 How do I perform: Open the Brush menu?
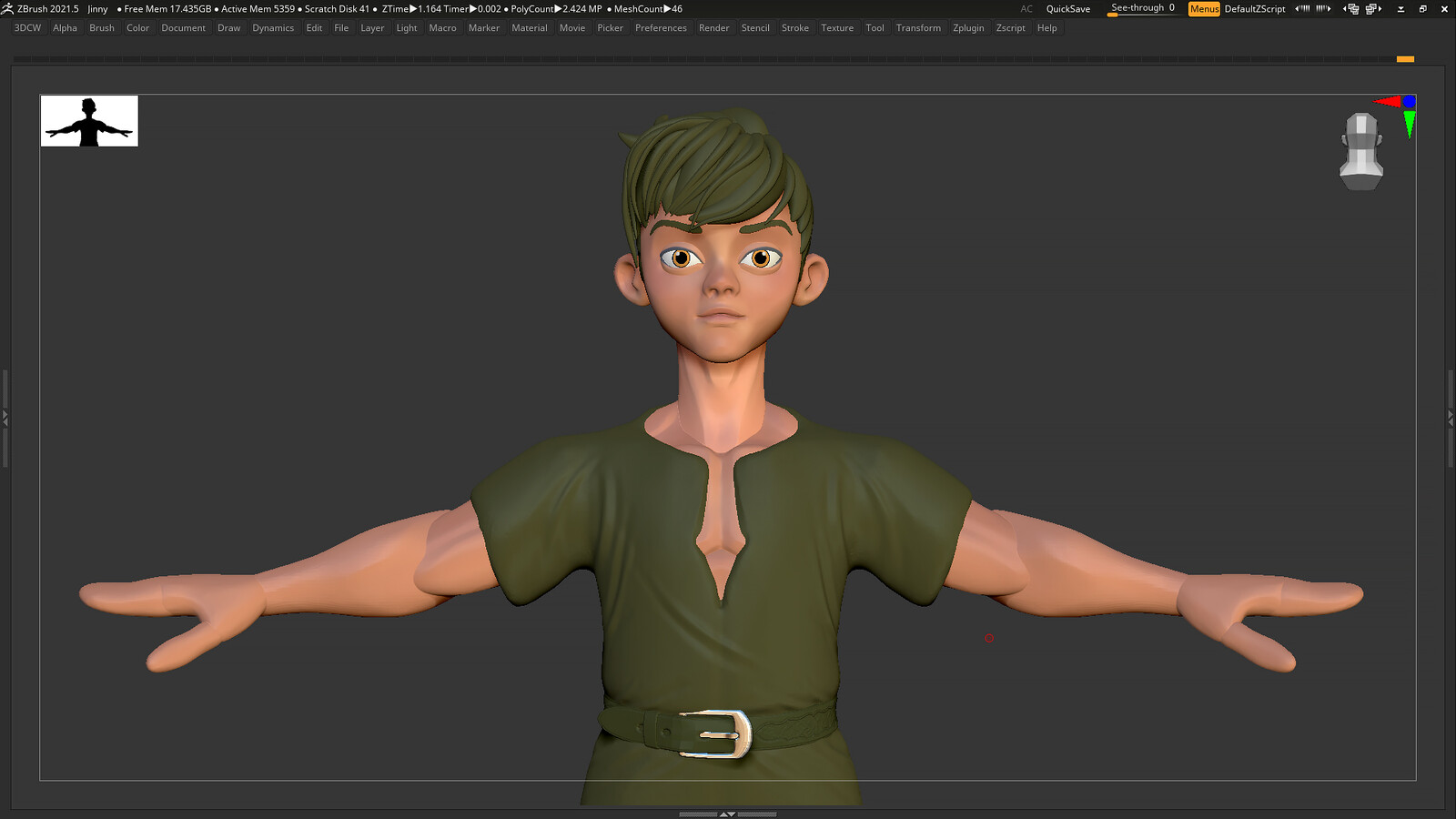pyautogui.click(x=102, y=28)
